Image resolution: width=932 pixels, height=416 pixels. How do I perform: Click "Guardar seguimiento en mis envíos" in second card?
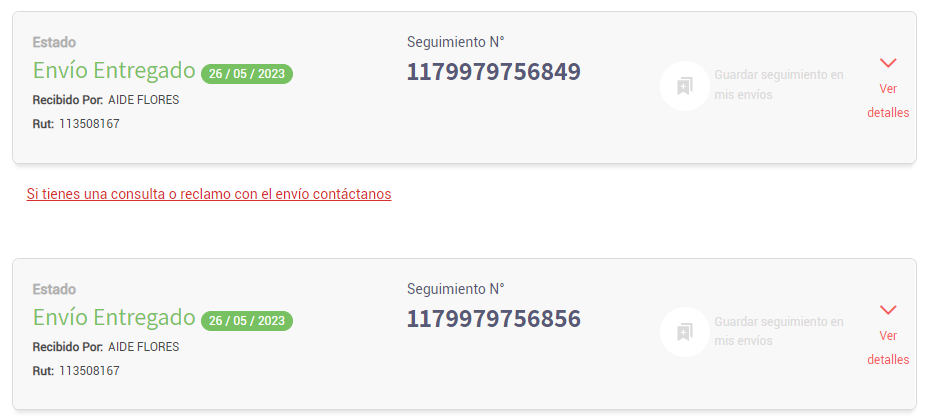point(778,331)
